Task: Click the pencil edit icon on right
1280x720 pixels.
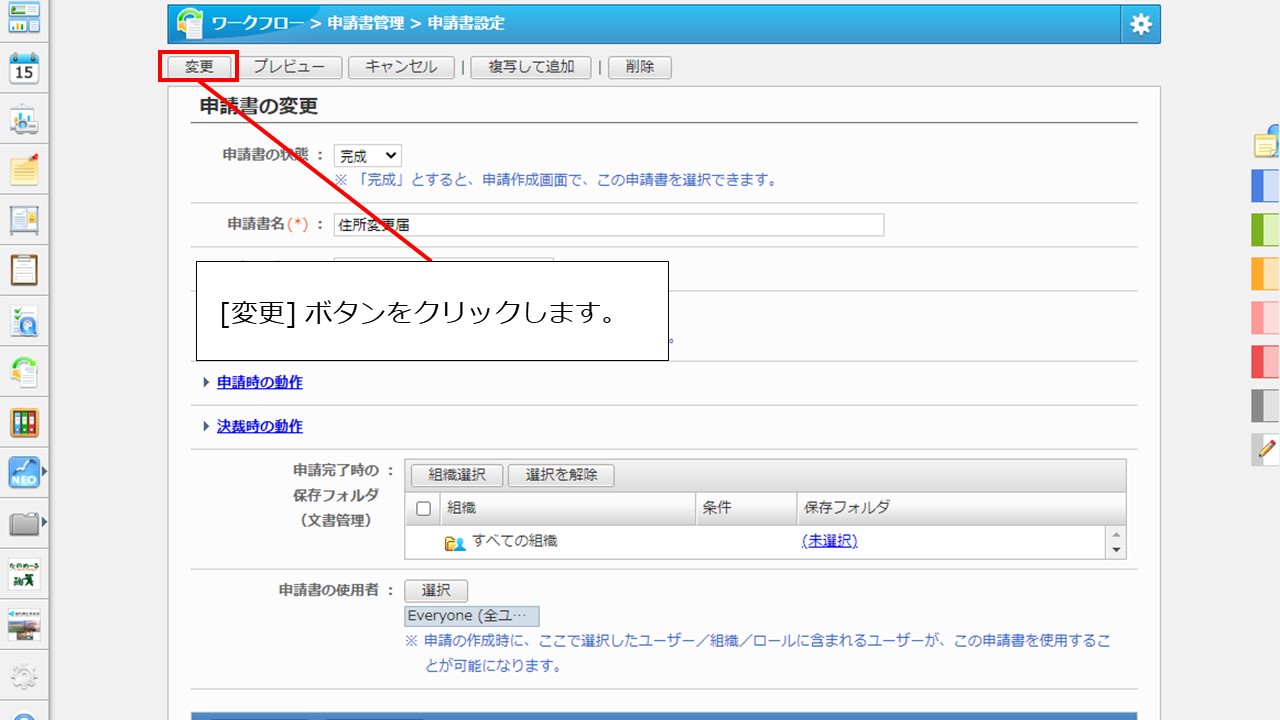Action: (1266, 449)
